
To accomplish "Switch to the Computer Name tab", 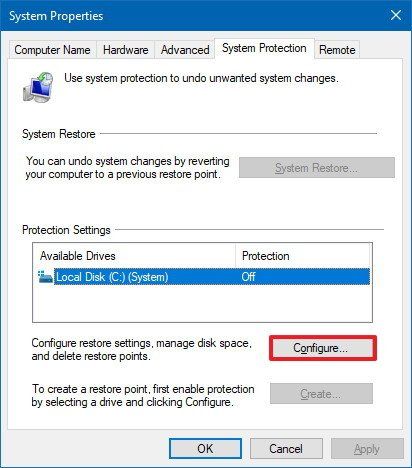I will click(x=52, y=50).
